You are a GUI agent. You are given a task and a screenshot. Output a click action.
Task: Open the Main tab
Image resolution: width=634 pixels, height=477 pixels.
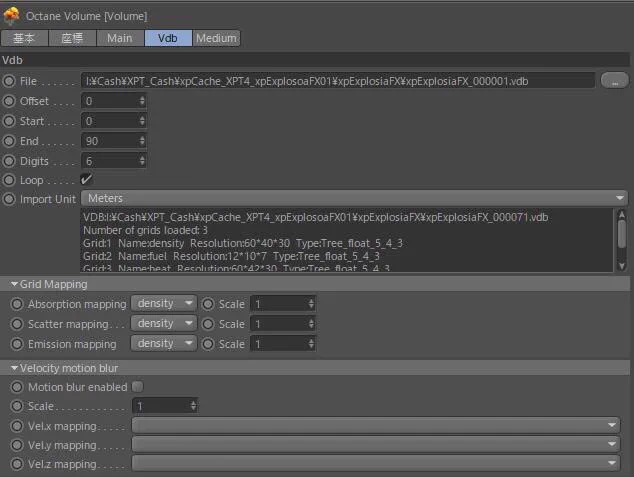coord(120,38)
